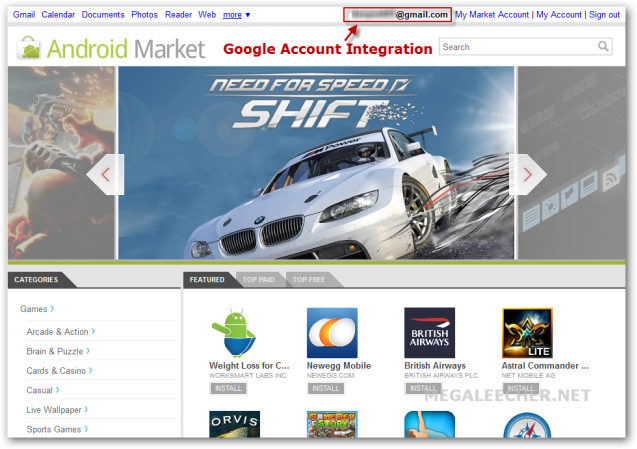Click the Need for Speed Shift banner
The image size is (637, 449).
(x=316, y=163)
